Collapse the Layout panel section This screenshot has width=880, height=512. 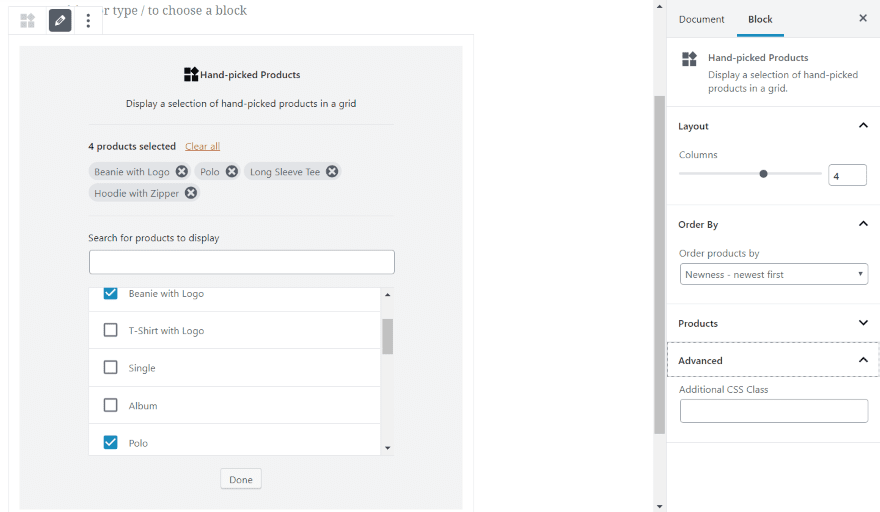coord(863,126)
